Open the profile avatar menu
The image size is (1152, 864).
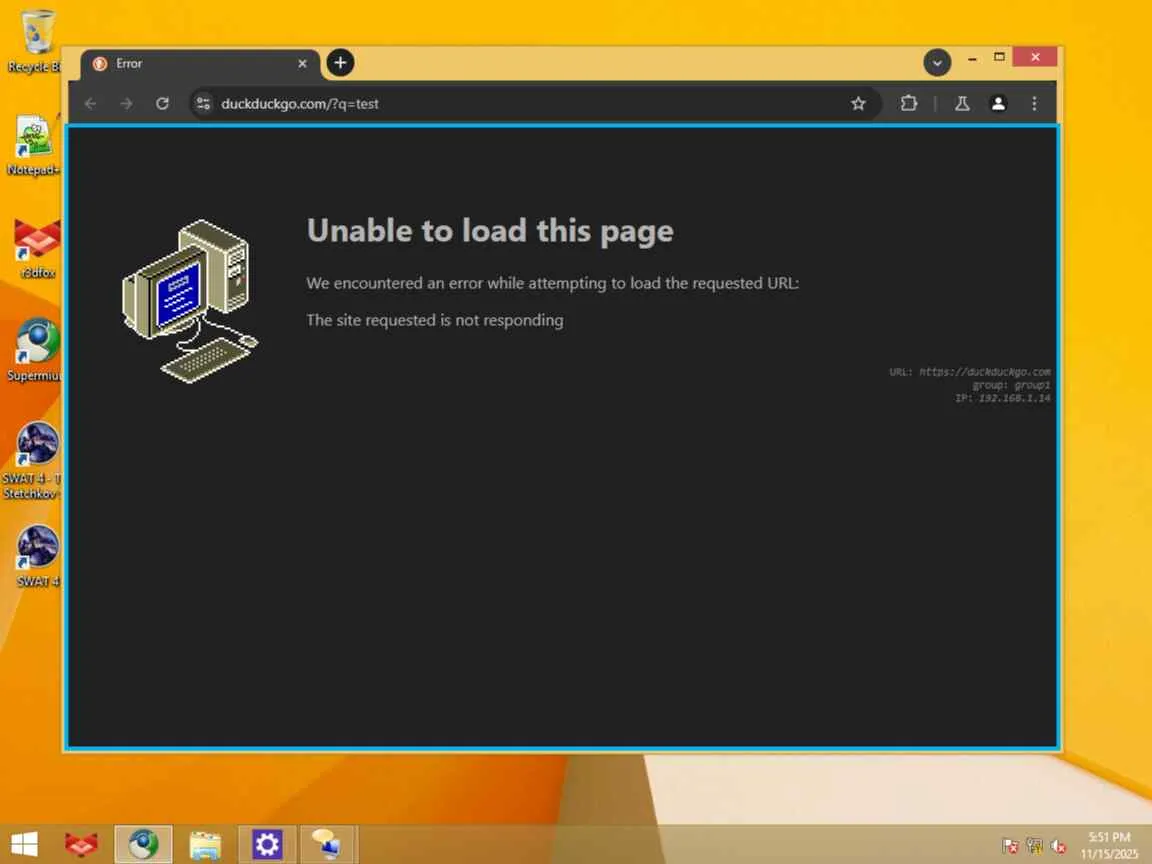click(x=998, y=104)
